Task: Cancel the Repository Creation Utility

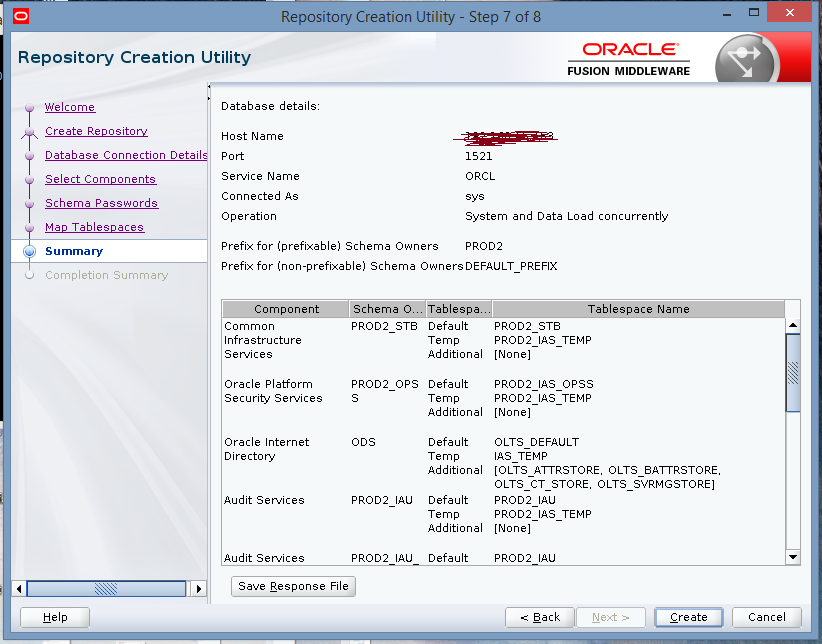Action: pos(767,617)
